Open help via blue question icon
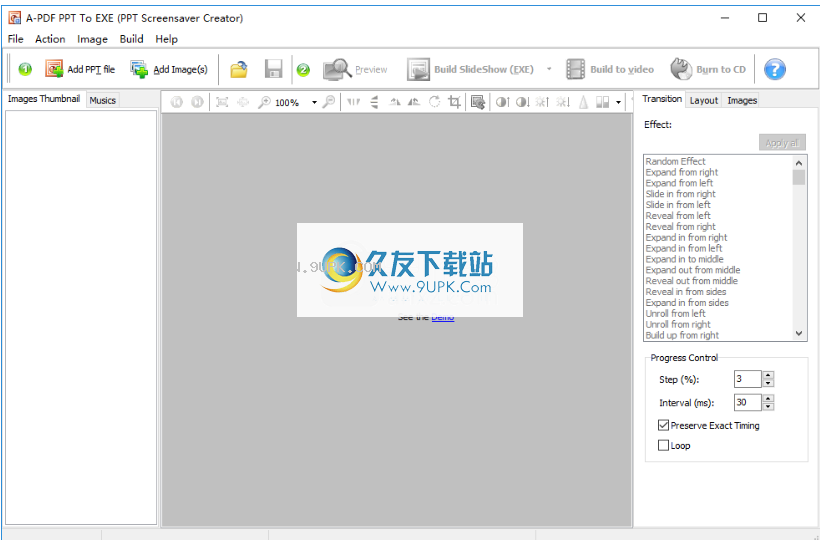This screenshot has width=820, height=540. click(x=775, y=69)
